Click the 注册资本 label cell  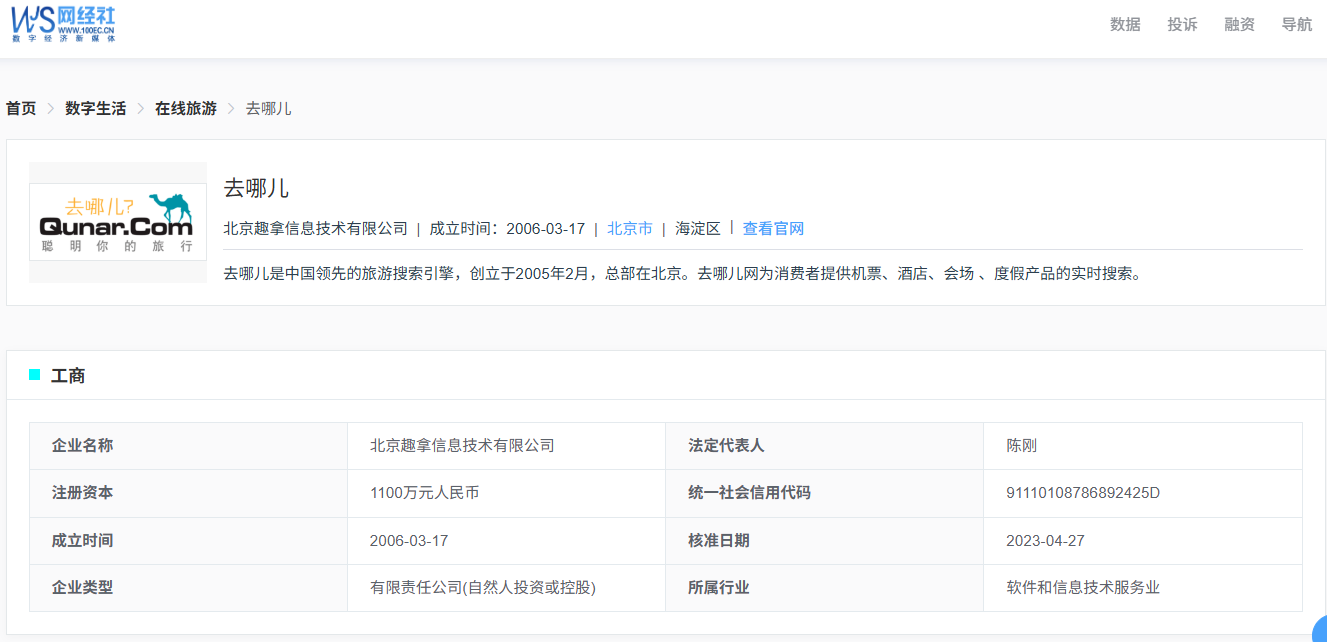(188, 493)
